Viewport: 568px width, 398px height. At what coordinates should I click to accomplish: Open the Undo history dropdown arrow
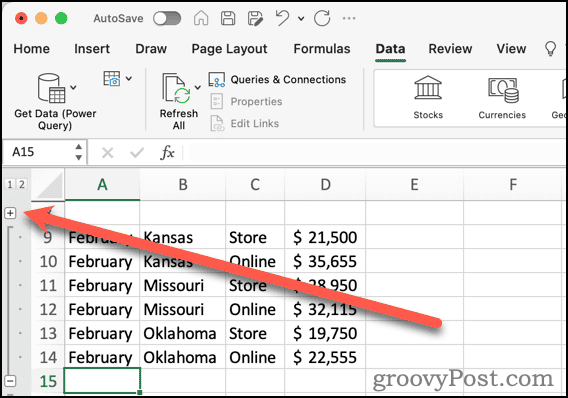pos(301,18)
